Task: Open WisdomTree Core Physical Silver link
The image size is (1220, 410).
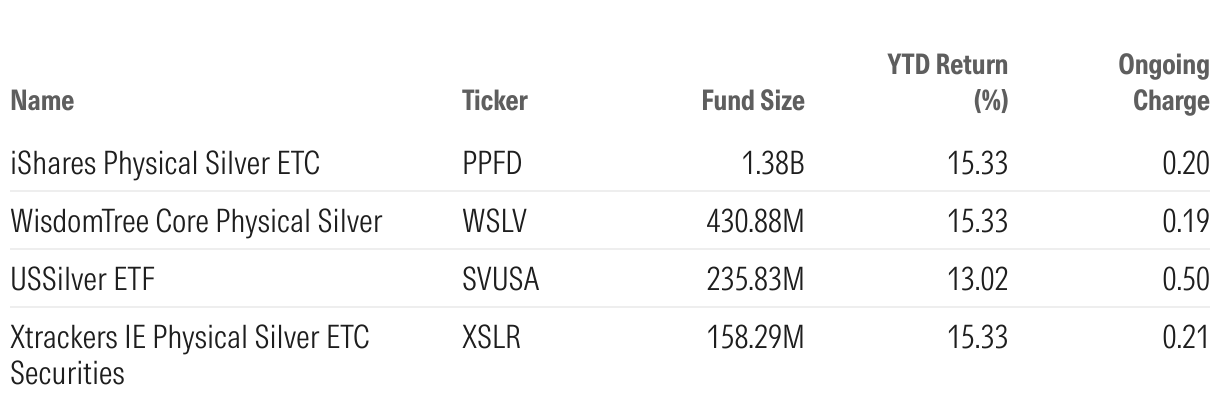Action: (x=196, y=221)
